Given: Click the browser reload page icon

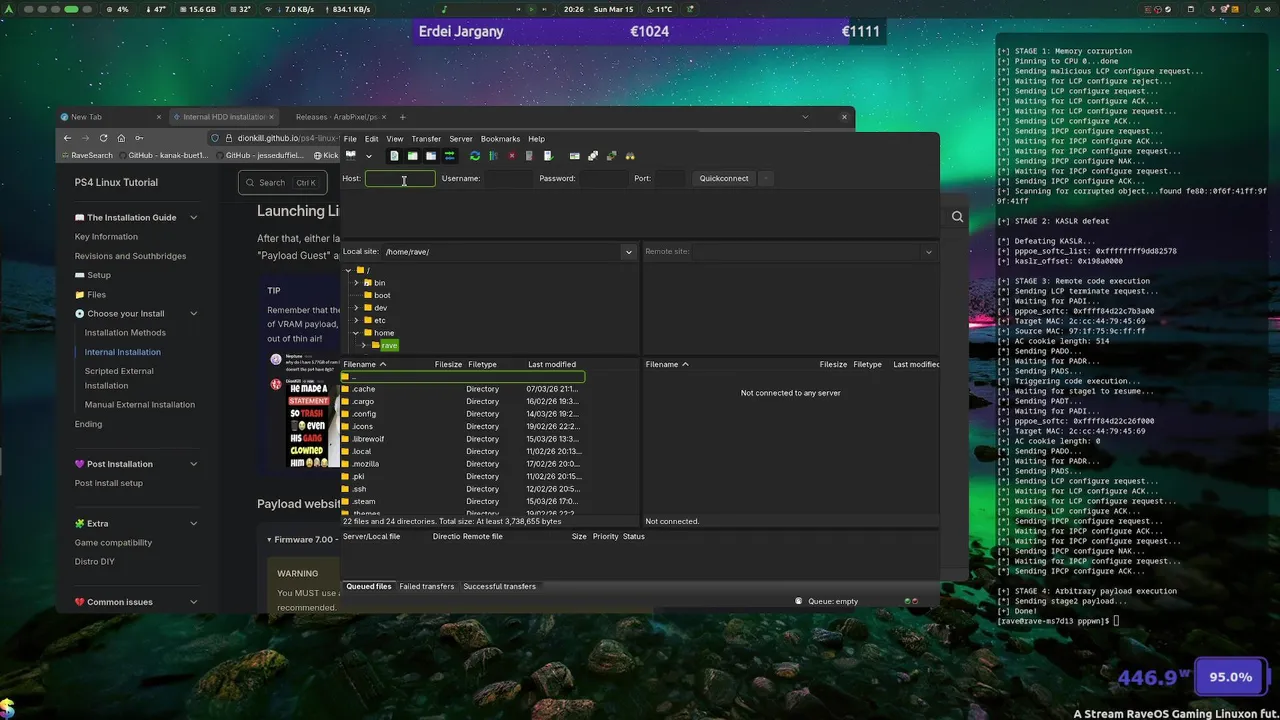Looking at the screenshot, I should pos(103,138).
